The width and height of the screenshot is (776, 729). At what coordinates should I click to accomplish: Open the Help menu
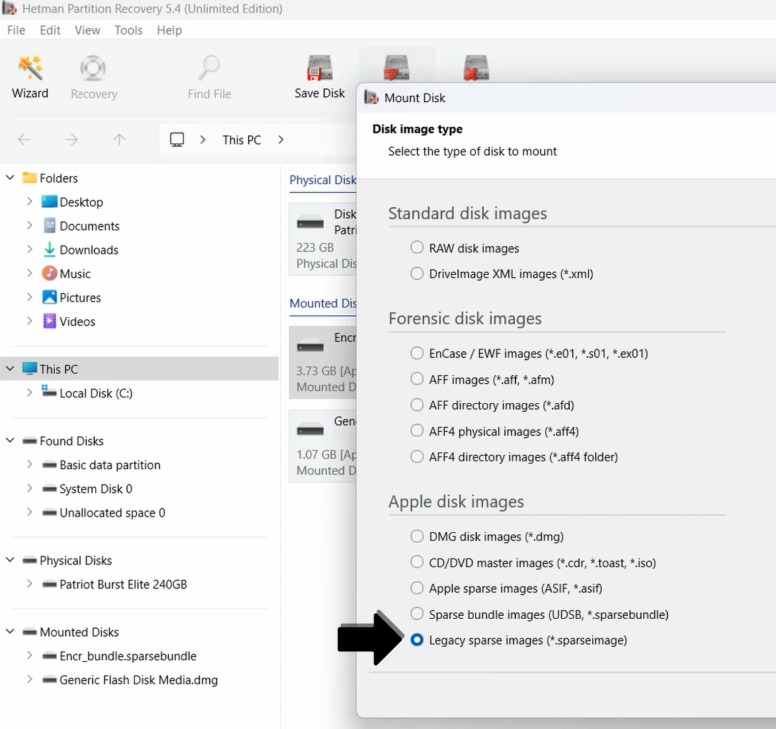pyautogui.click(x=169, y=30)
